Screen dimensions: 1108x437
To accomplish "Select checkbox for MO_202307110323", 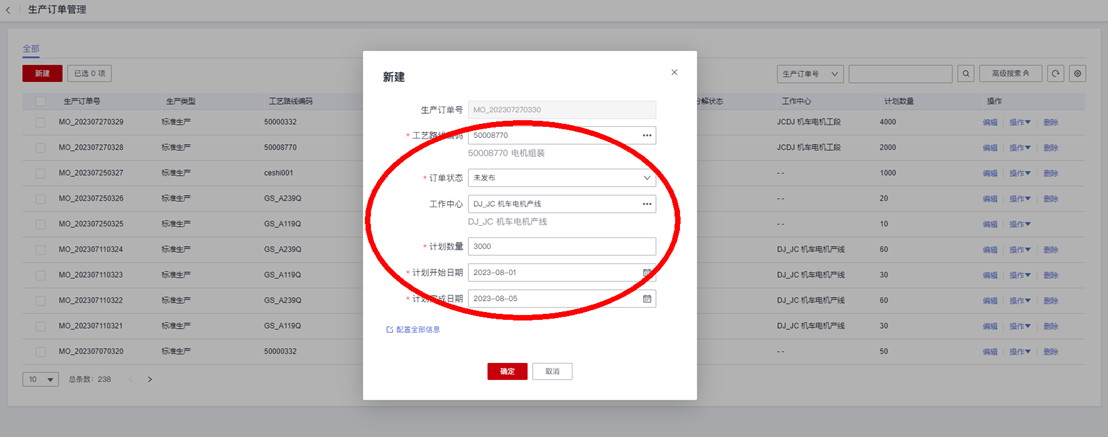I will coord(41,275).
